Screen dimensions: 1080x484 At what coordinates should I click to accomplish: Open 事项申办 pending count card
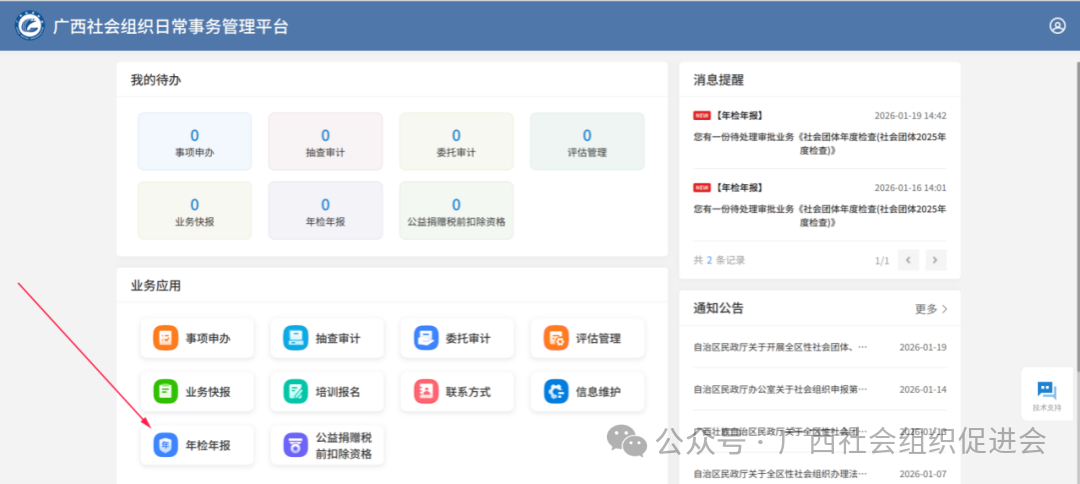pyautogui.click(x=194, y=142)
